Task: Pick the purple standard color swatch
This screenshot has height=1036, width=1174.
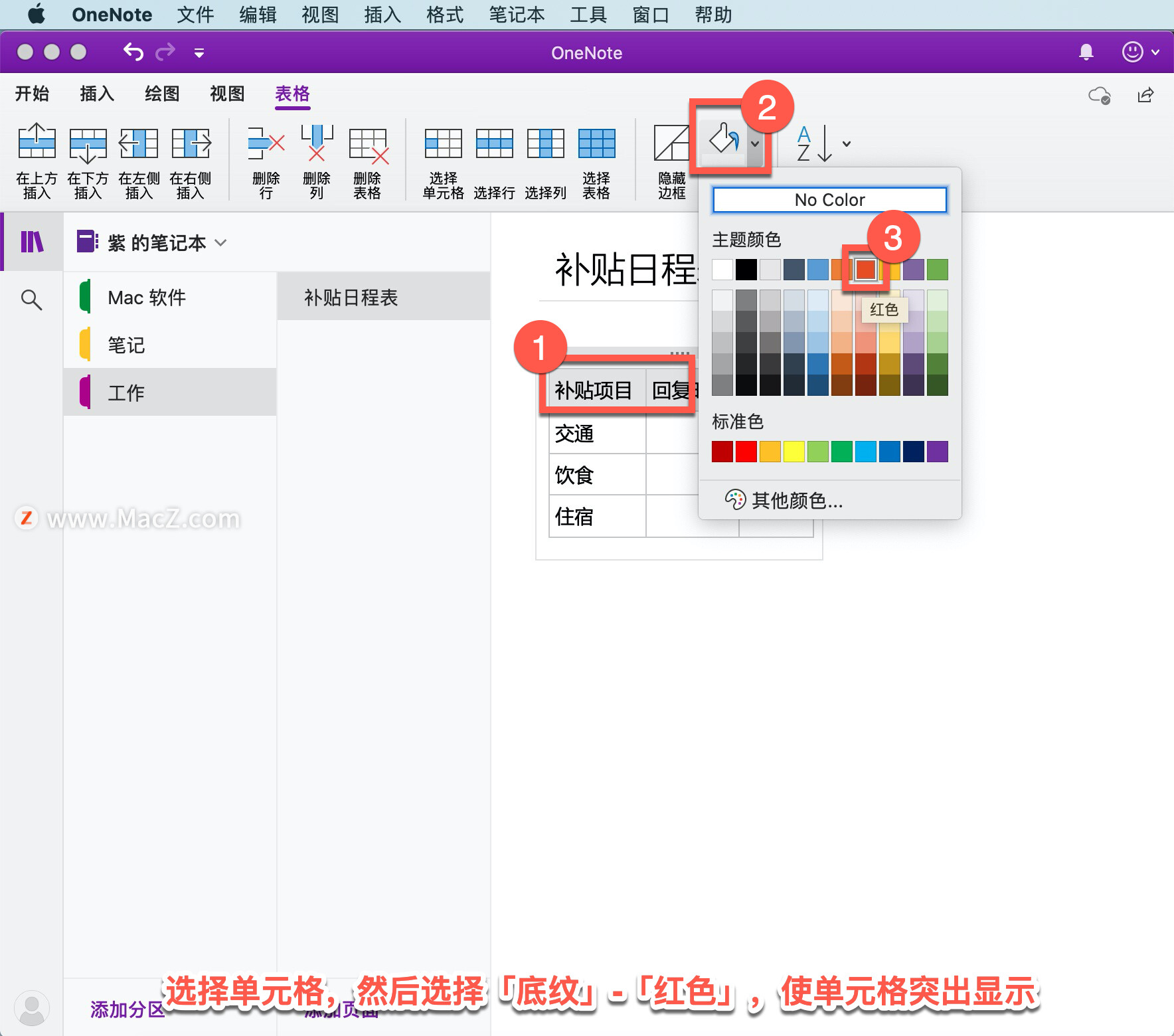Action: (937, 452)
